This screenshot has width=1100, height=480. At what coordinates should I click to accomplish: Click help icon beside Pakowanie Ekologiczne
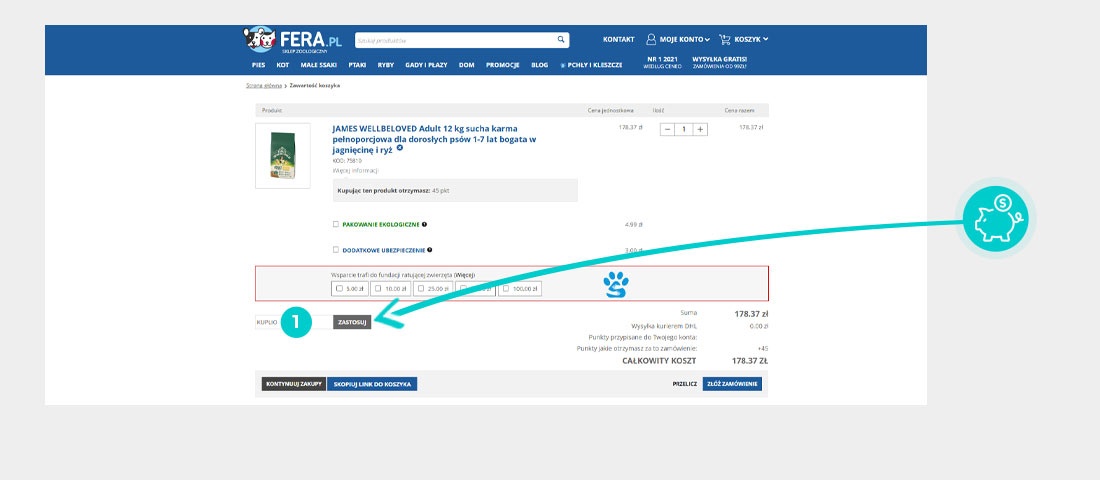point(424,225)
